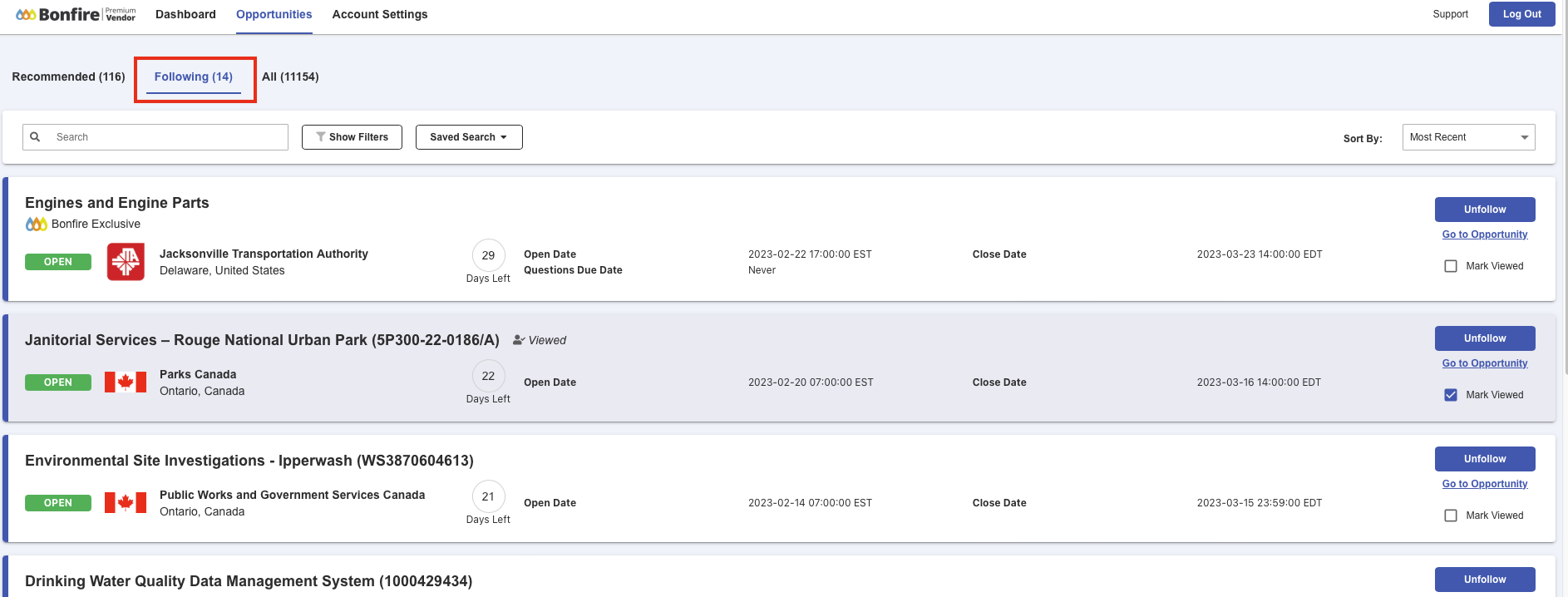Click the Bonfire Premium Vendor logo
The height and width of the screenshot is (597, 1568).
(x=76, y=14)
